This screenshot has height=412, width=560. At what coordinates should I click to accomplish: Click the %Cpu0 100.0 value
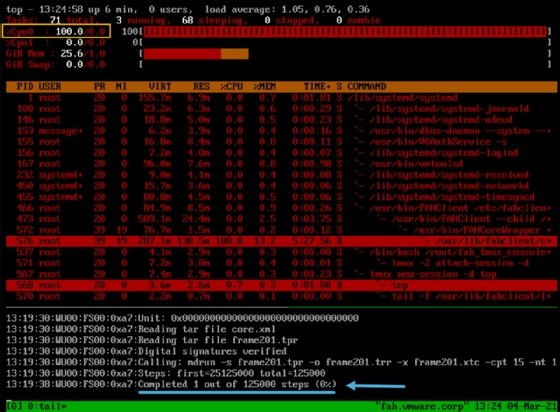click(x=69, y=31)
